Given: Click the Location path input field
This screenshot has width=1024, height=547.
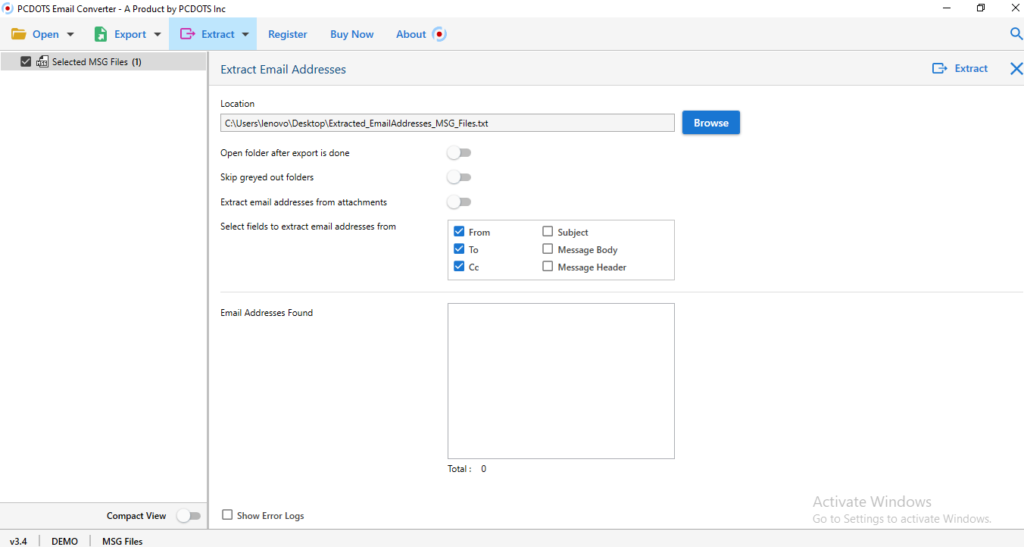Looking at the screenshot, I should pyautogui.click(x=447, y=123).
